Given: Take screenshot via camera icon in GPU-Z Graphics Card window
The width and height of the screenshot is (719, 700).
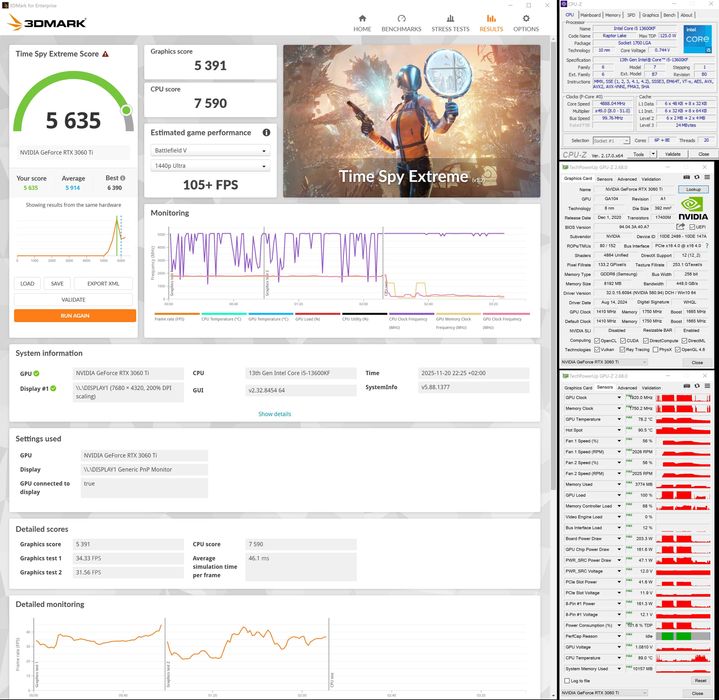Looking at the screenshot, I should 686,177.
